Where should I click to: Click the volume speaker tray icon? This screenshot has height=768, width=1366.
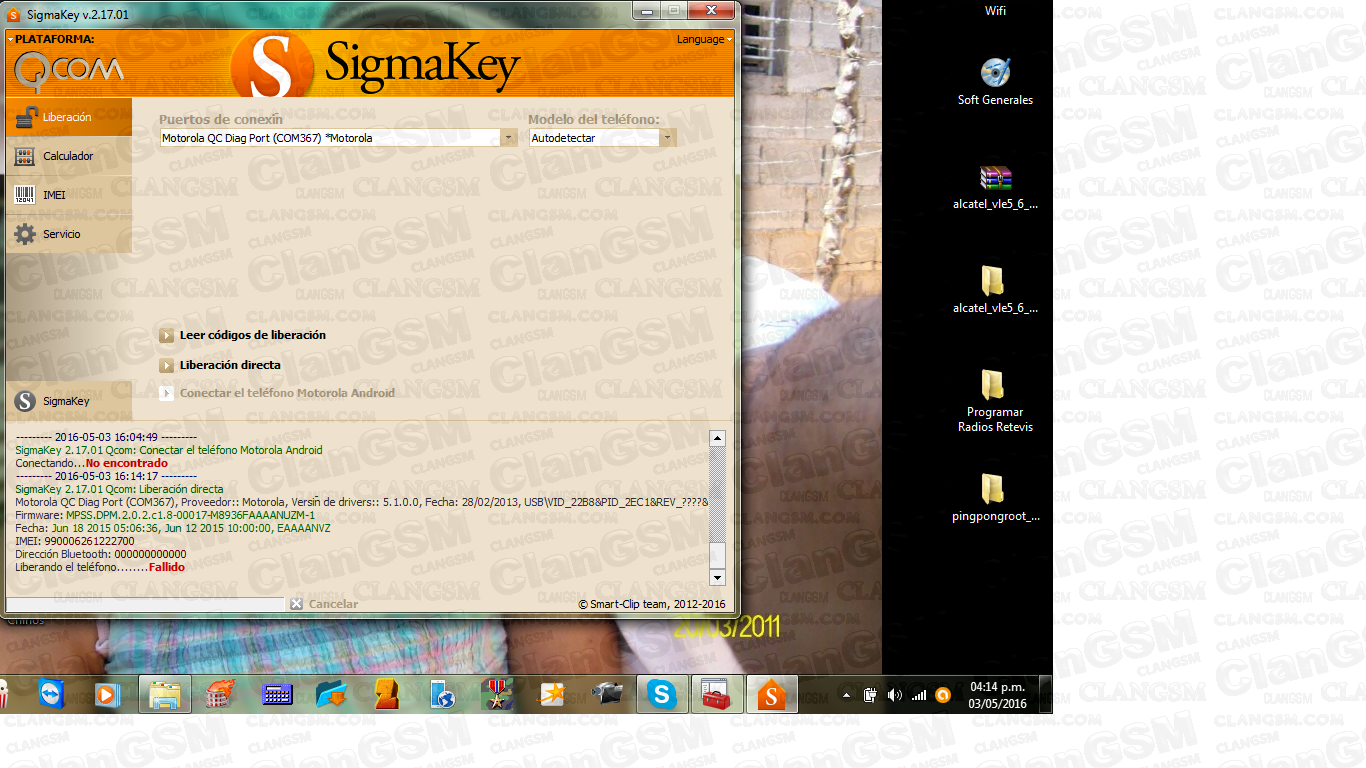894,695
